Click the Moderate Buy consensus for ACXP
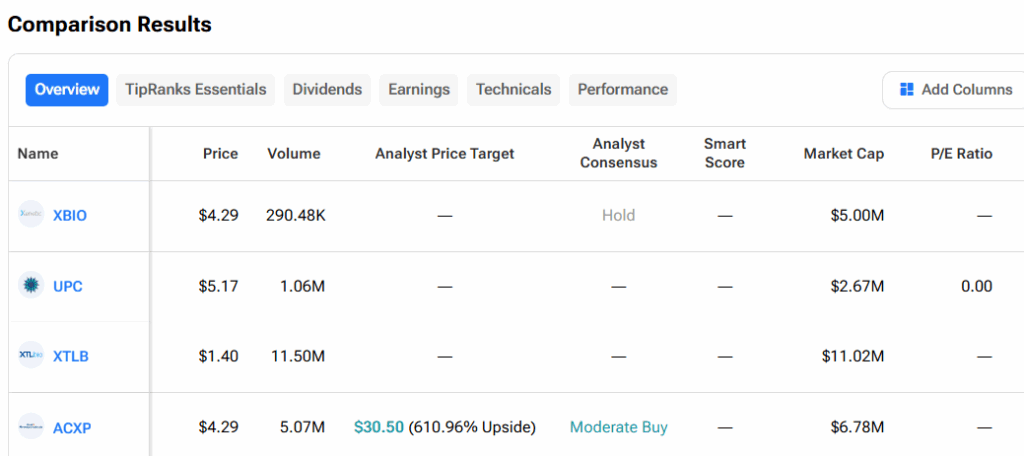 (x=618, y=427)
